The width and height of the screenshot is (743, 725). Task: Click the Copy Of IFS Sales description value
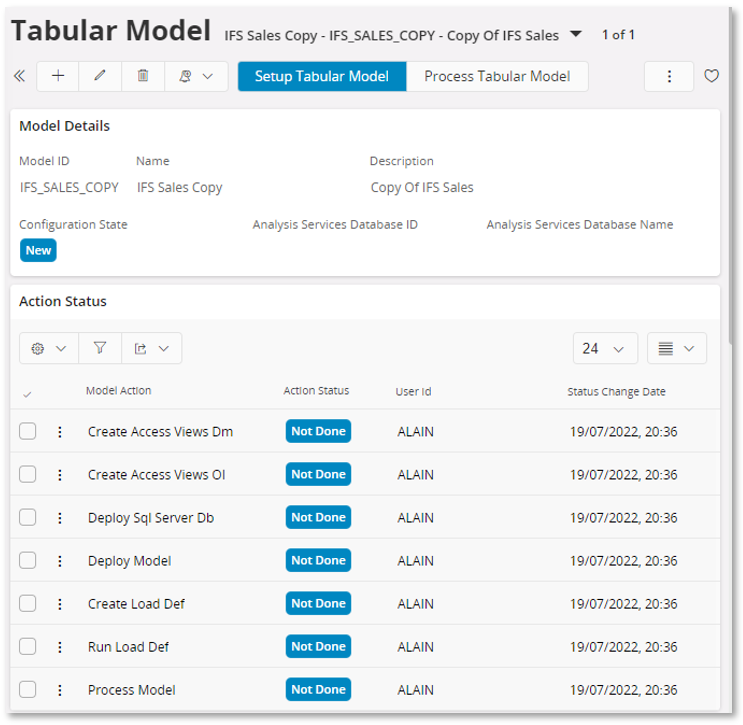(x=422, y=188)
